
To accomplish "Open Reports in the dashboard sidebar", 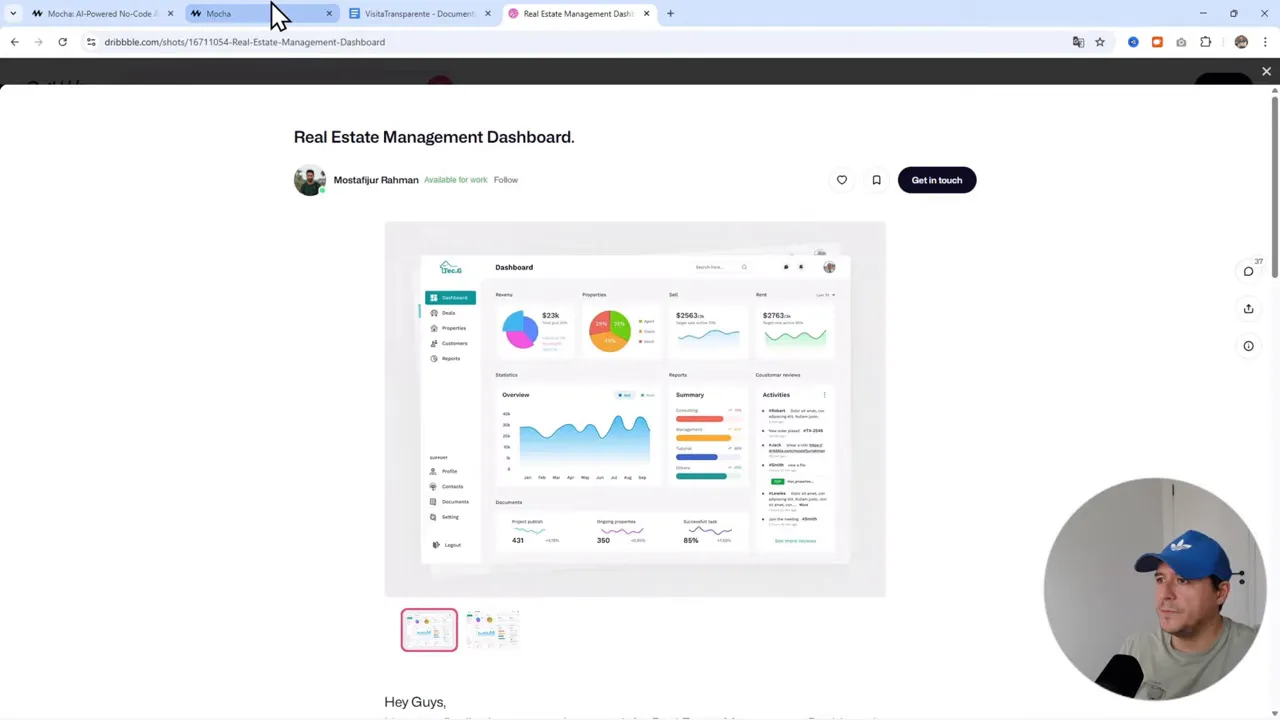I will click(x=454, y=359).
